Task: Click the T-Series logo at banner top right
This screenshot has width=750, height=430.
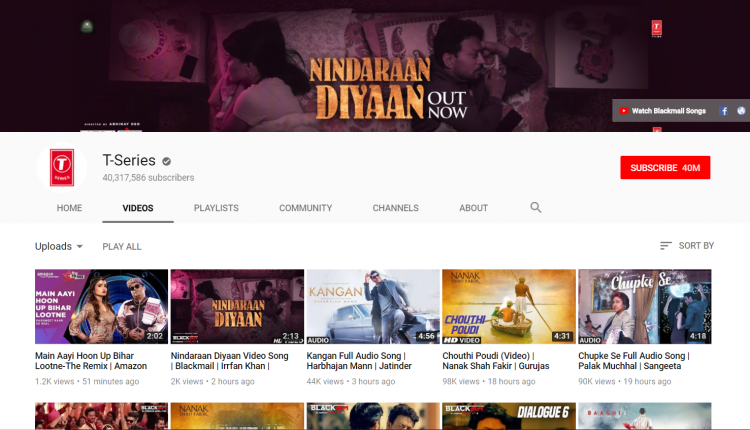Action: 657,28
